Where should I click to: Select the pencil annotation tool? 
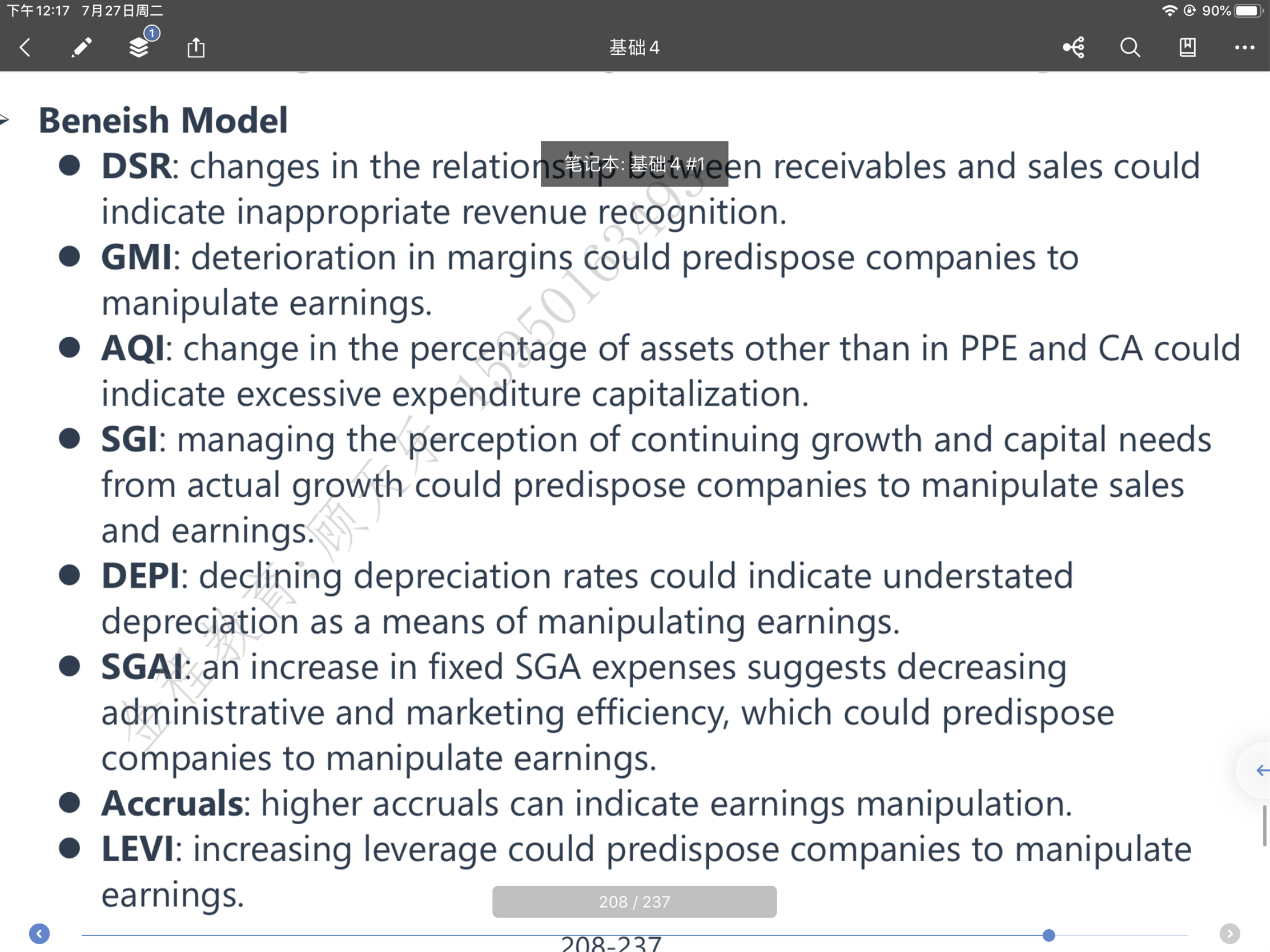point(82,47)
